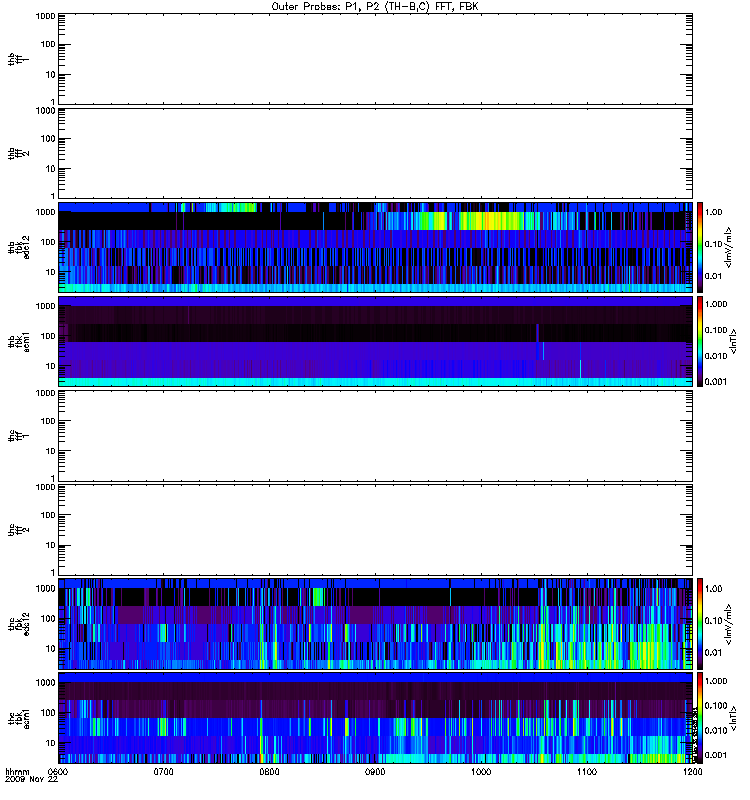
Task: Click inside the thc fbk scm1 spectrogram
Action: point(376,718)
